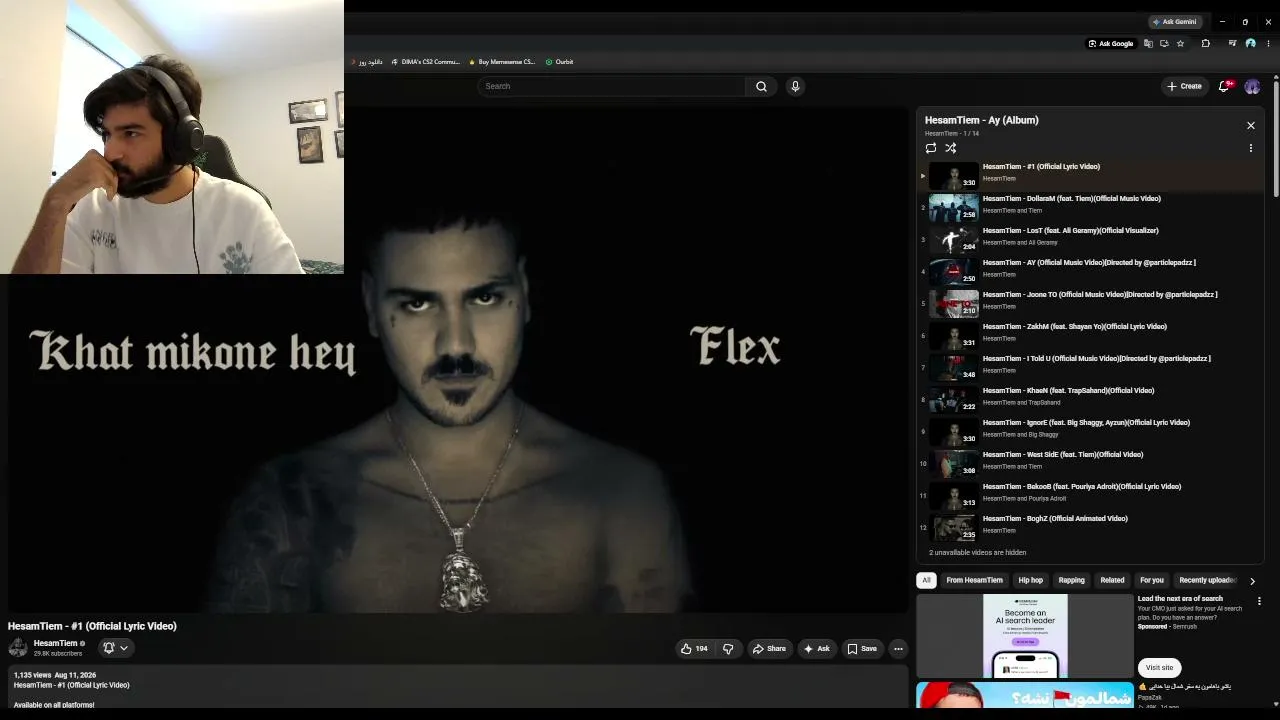Open the Semrush ad thumbnail
Viewport: 1280px width, 720px height.
tap(1025, 636)
